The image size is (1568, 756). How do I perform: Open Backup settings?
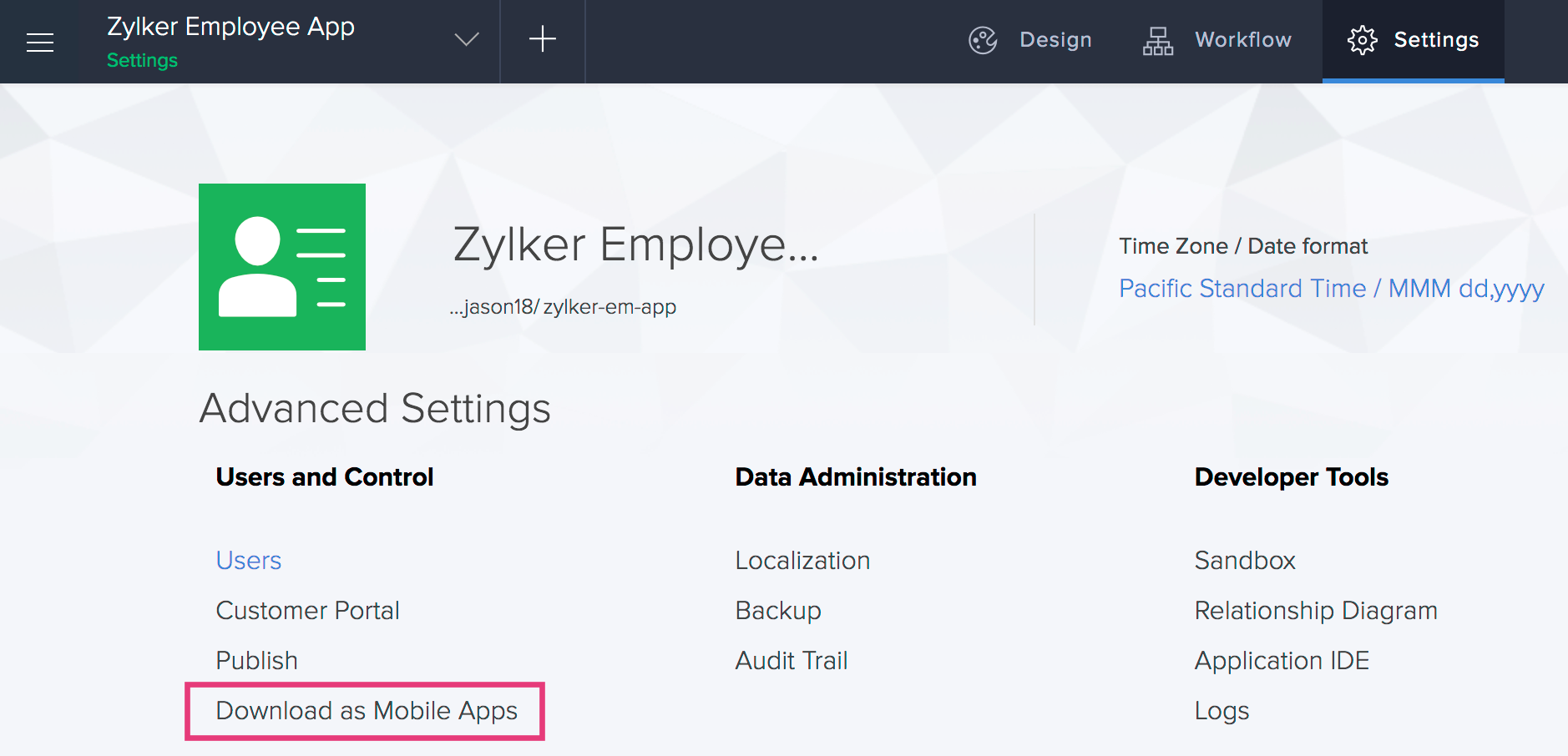(777, 610)
